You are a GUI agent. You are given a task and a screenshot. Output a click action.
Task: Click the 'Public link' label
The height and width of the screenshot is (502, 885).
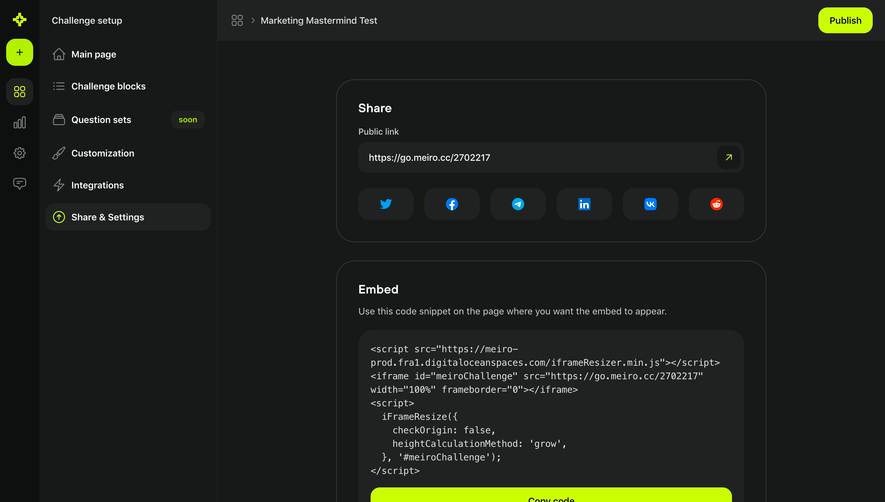378,132
